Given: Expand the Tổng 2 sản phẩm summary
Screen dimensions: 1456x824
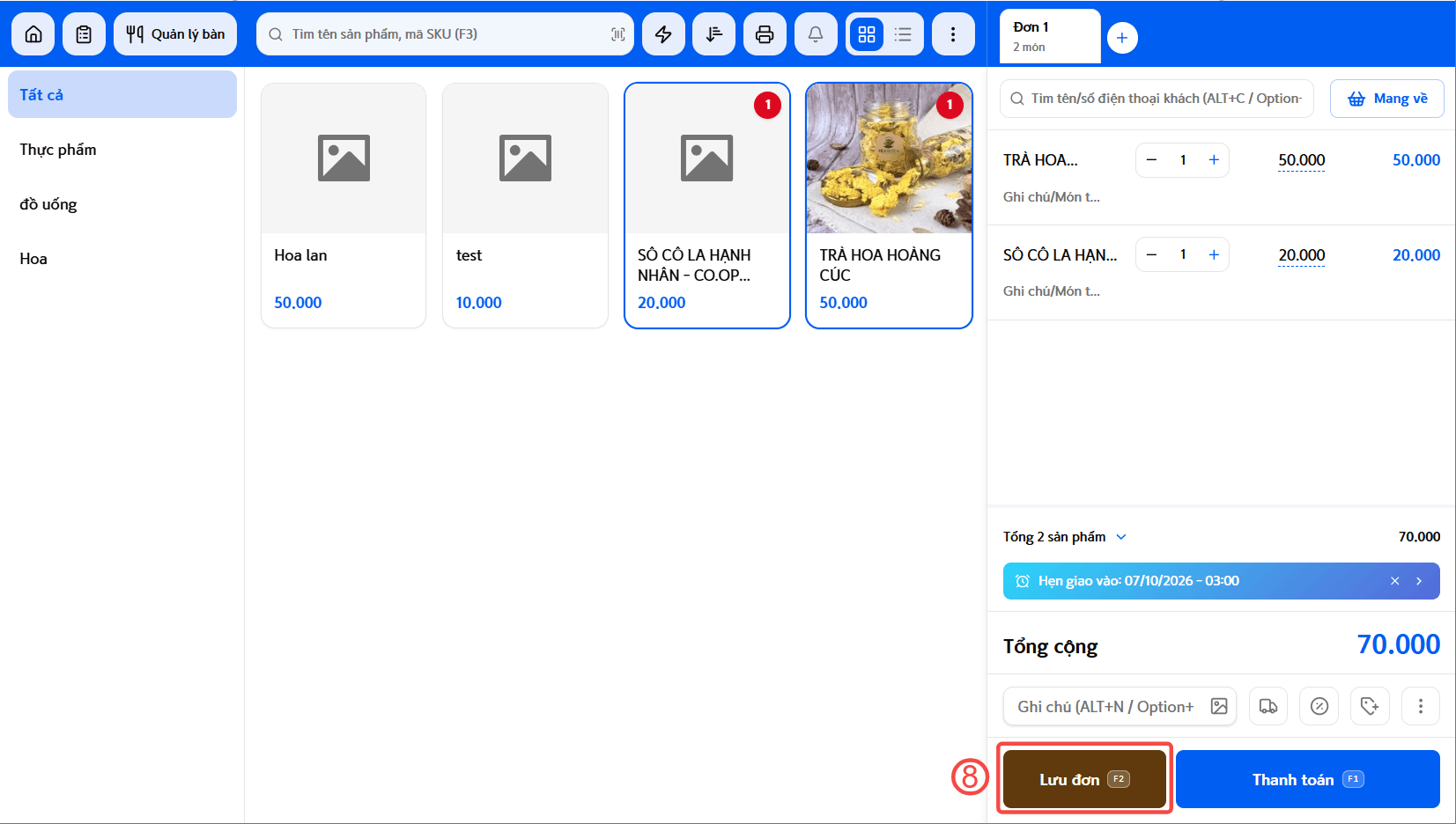Looking at the screenshot, I should pyautogui.click(x=1064, y=537).
